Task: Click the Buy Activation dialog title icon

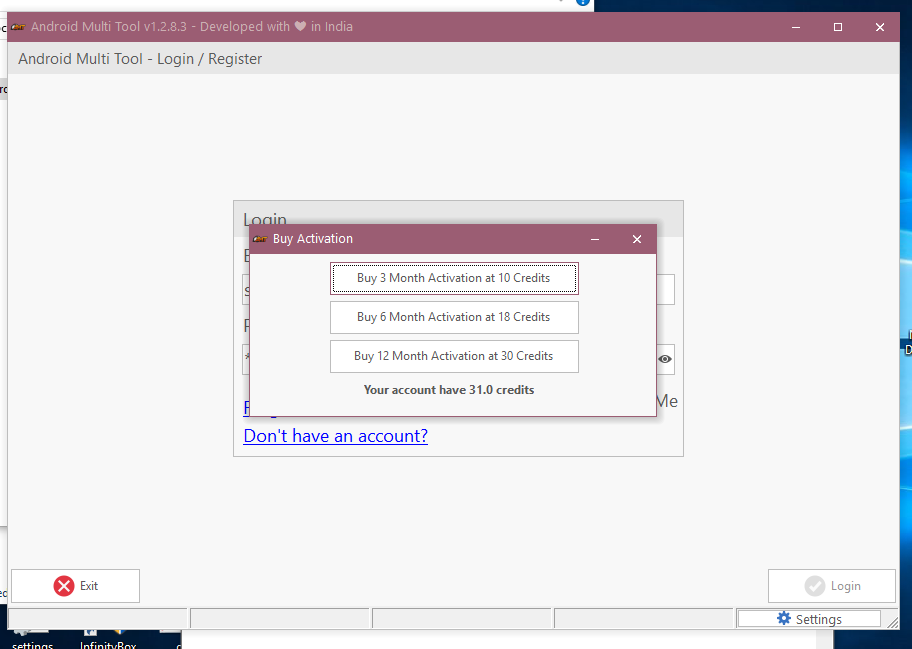Action: tap(260, 239)
